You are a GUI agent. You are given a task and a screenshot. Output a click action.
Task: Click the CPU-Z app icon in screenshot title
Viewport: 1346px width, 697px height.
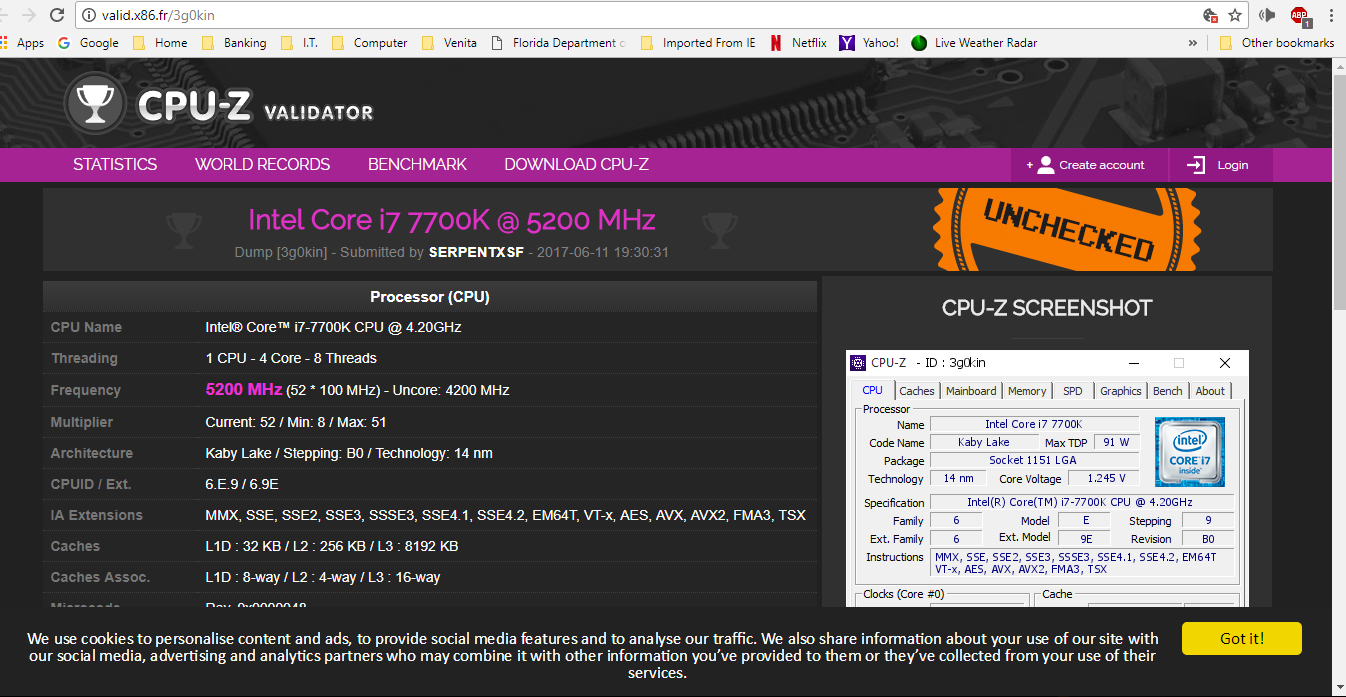coord(858,363)
